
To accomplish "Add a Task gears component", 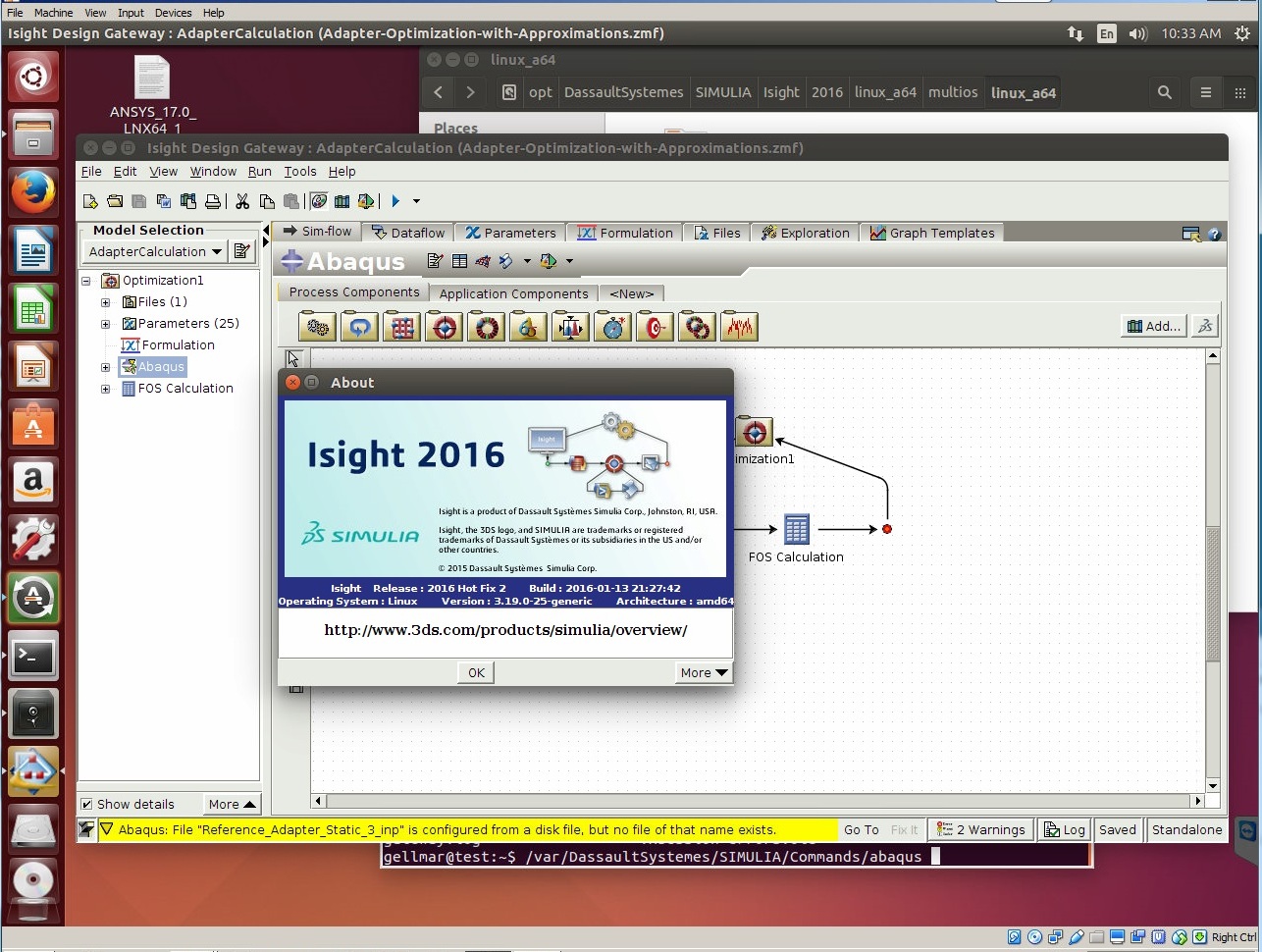I will click(x=317, y=327).
